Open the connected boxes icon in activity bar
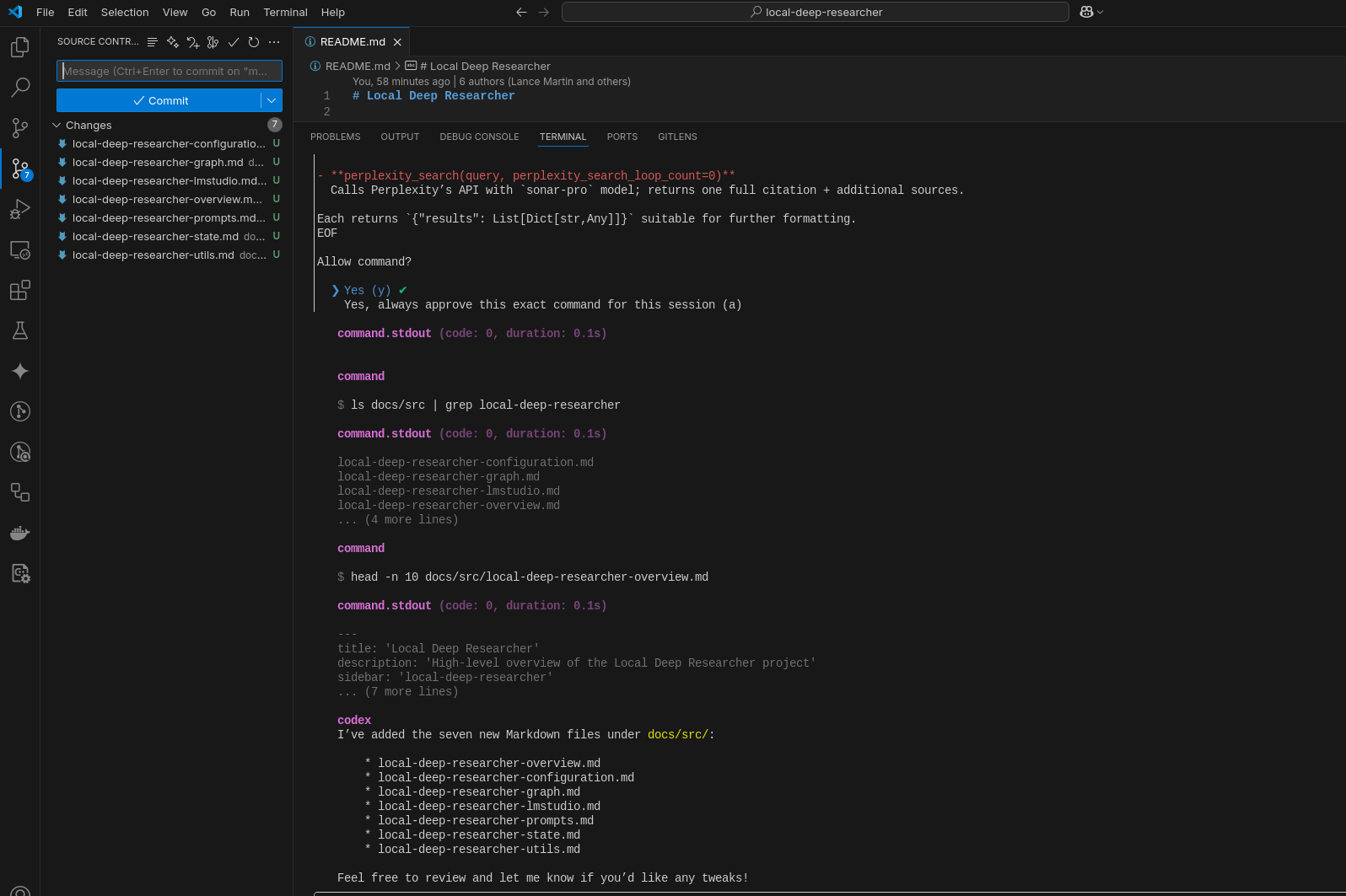Viewport: 1346px width, 896px height. [20, 492]
